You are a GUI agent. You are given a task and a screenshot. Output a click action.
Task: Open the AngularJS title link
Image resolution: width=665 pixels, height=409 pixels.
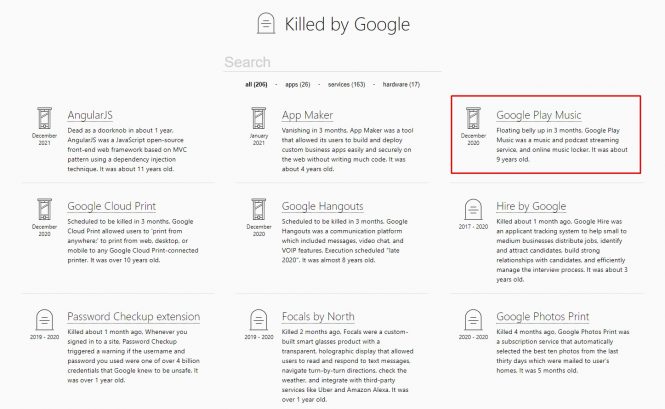89,115
